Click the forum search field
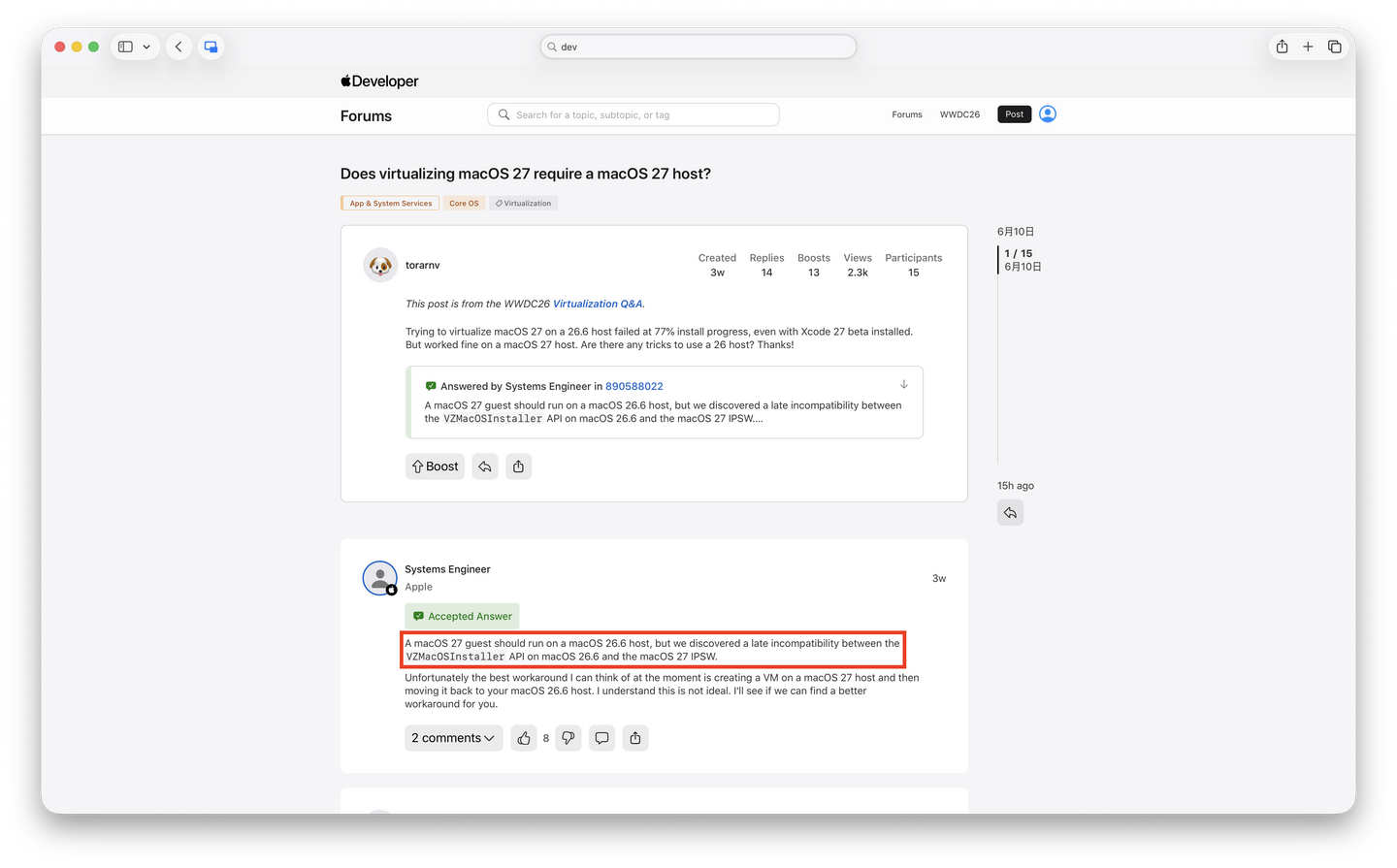The image size is (1397, 868). (x=634, y=114)
